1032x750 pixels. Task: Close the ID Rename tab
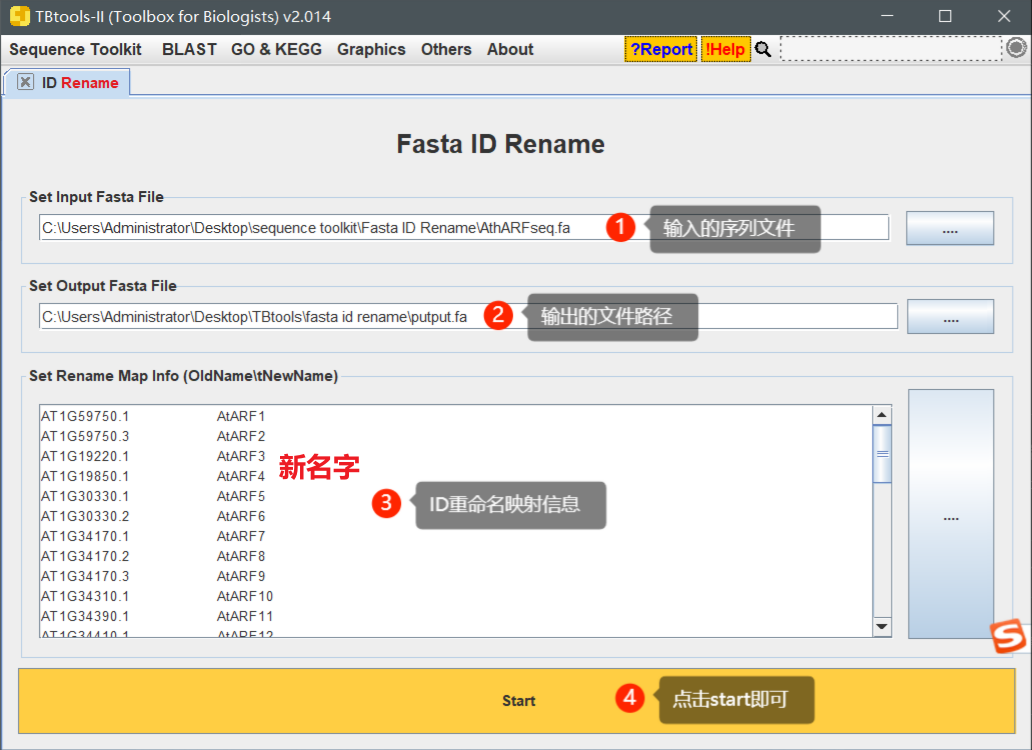[x=25, y=82]
